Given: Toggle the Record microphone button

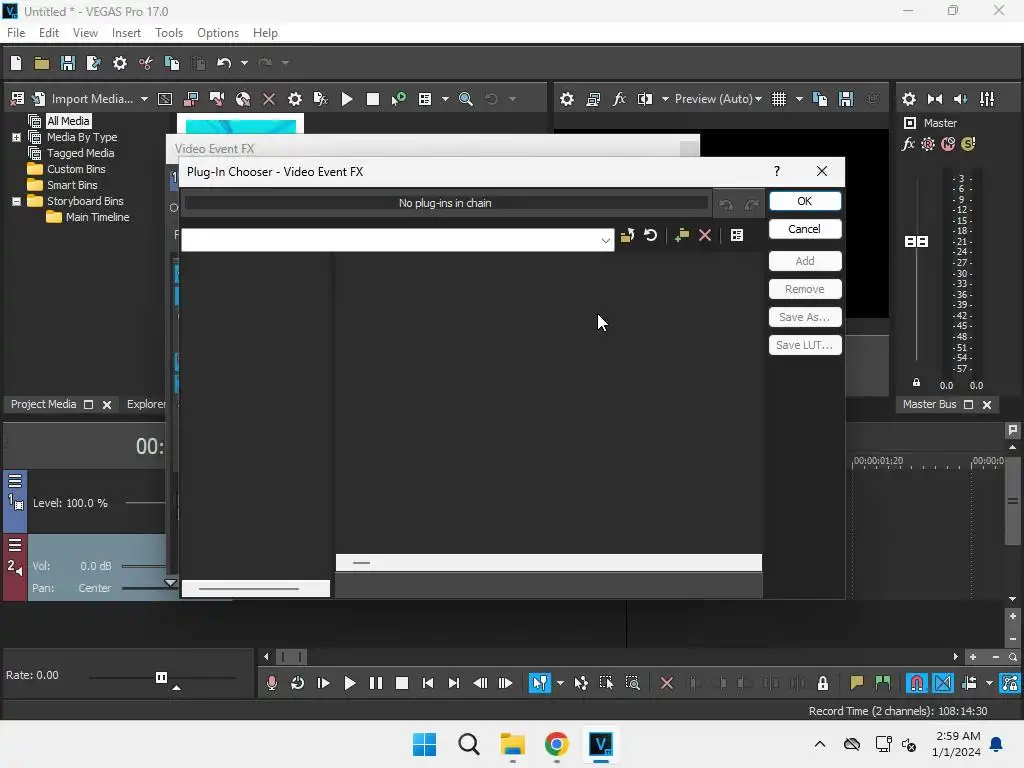Looking at the screenshot, I should click(272, 683).
